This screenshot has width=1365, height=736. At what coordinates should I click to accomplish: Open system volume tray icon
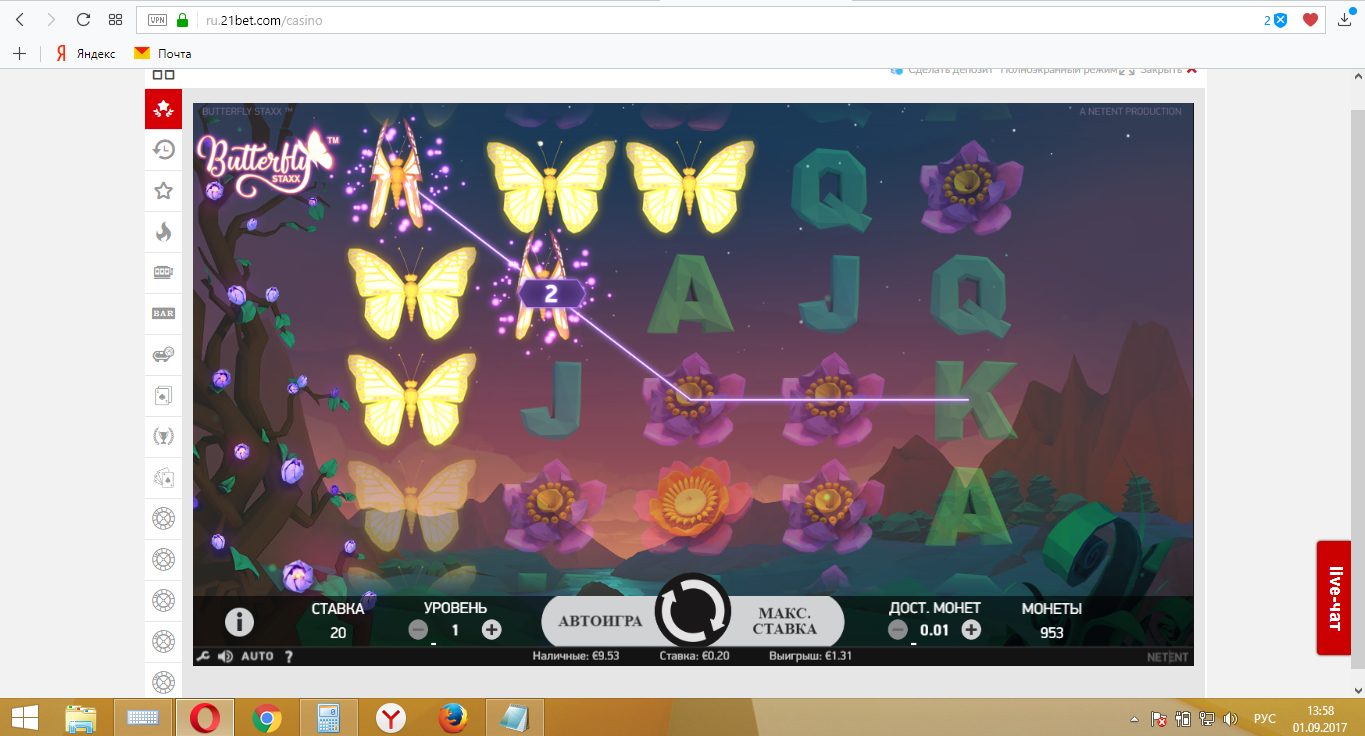point(1231,718)
